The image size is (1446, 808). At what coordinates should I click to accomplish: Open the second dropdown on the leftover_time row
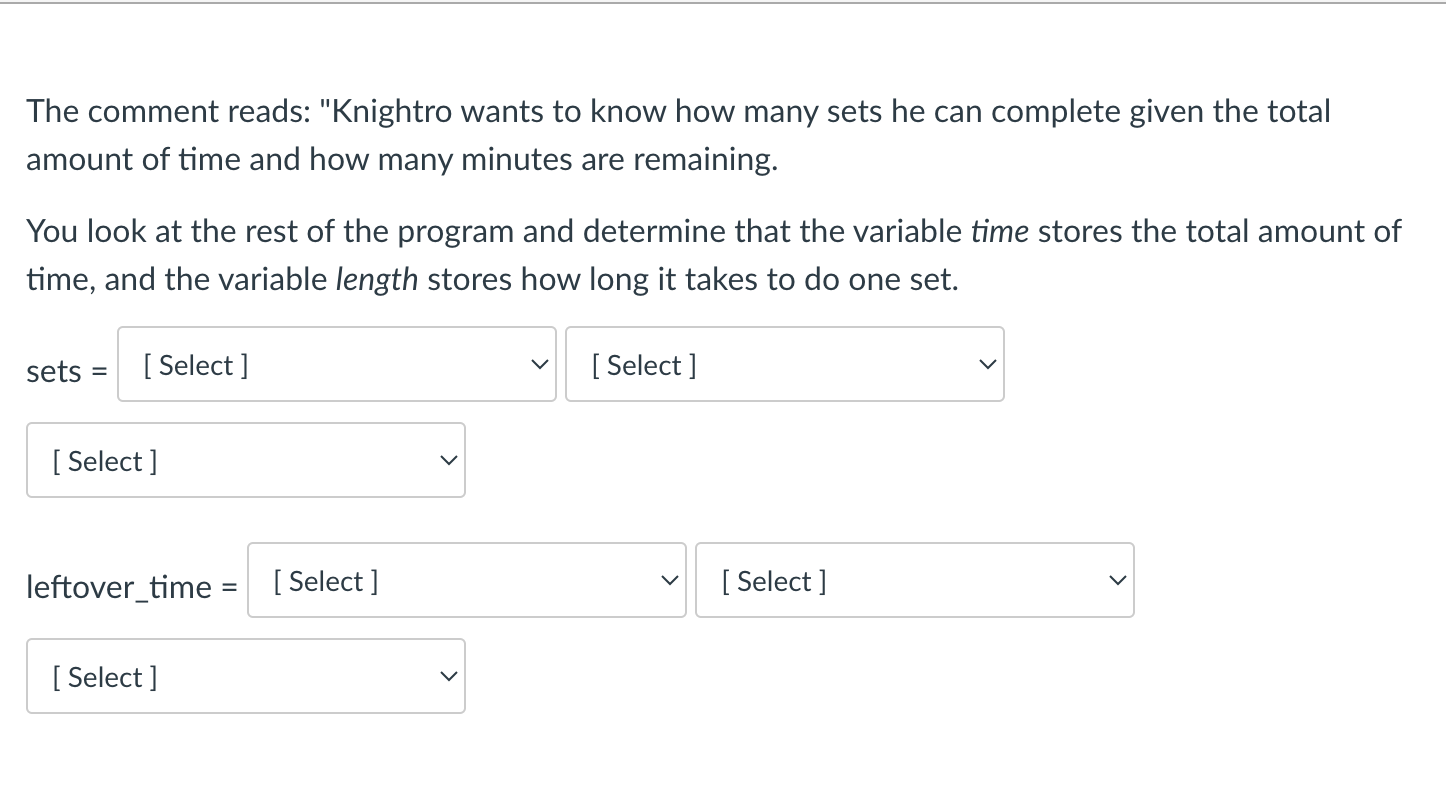[x=914, y=581]
